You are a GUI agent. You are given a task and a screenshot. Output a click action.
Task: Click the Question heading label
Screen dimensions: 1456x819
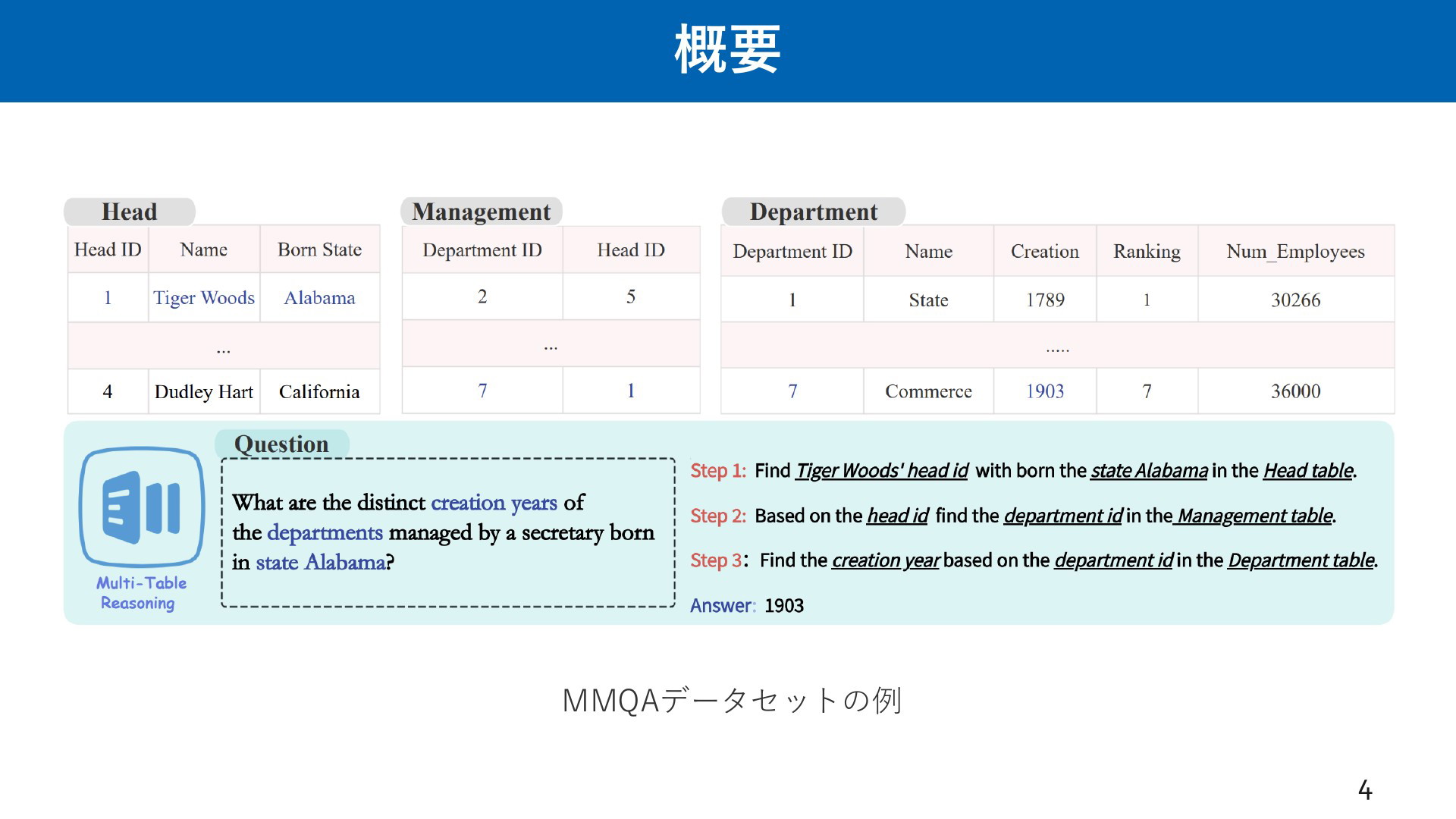pyautogui.click(x=281, y=444)
